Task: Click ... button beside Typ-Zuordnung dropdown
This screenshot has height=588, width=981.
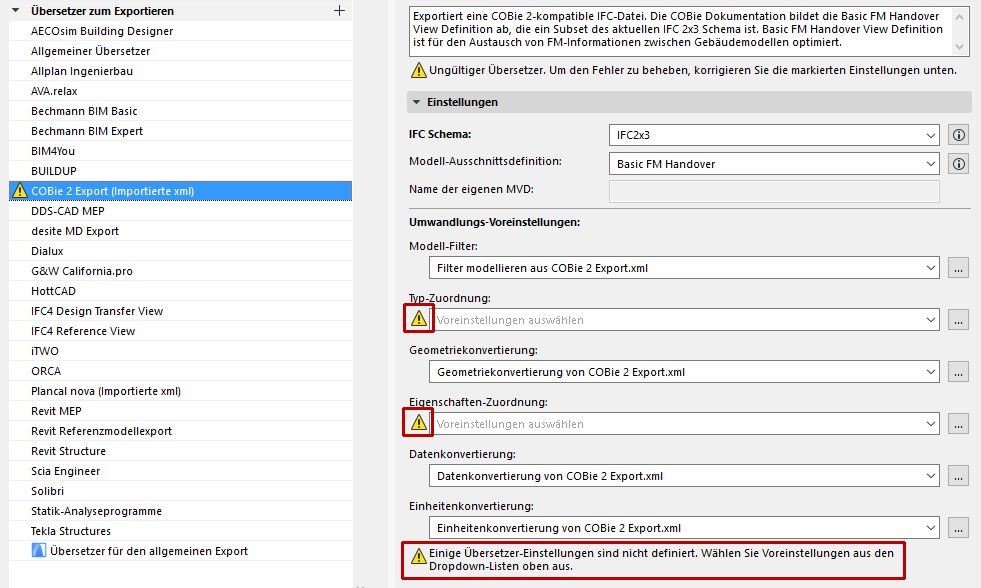Action: [x=958, y=319]
